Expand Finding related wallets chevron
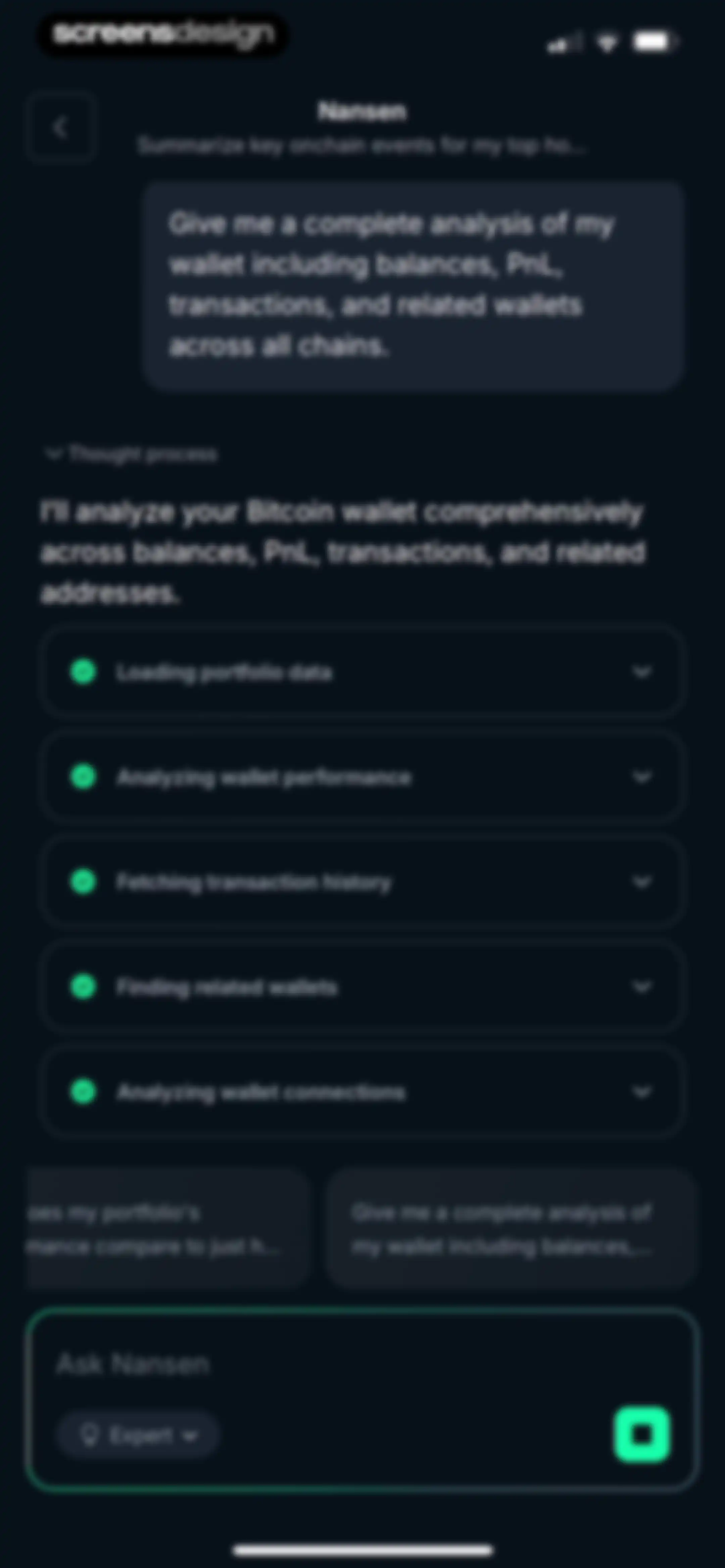 click(642, 986)
